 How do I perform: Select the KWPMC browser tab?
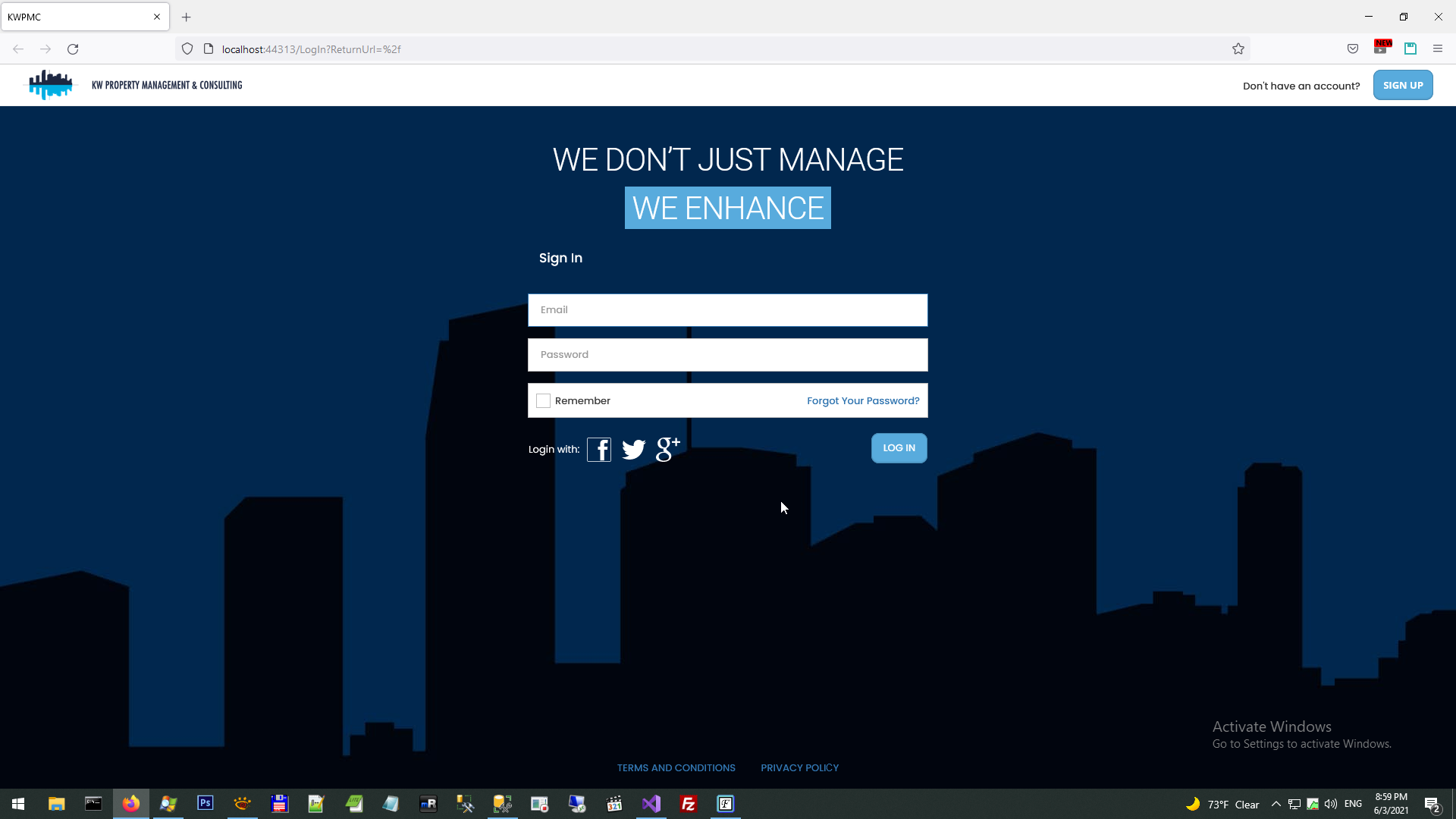[x=76, y=17]
